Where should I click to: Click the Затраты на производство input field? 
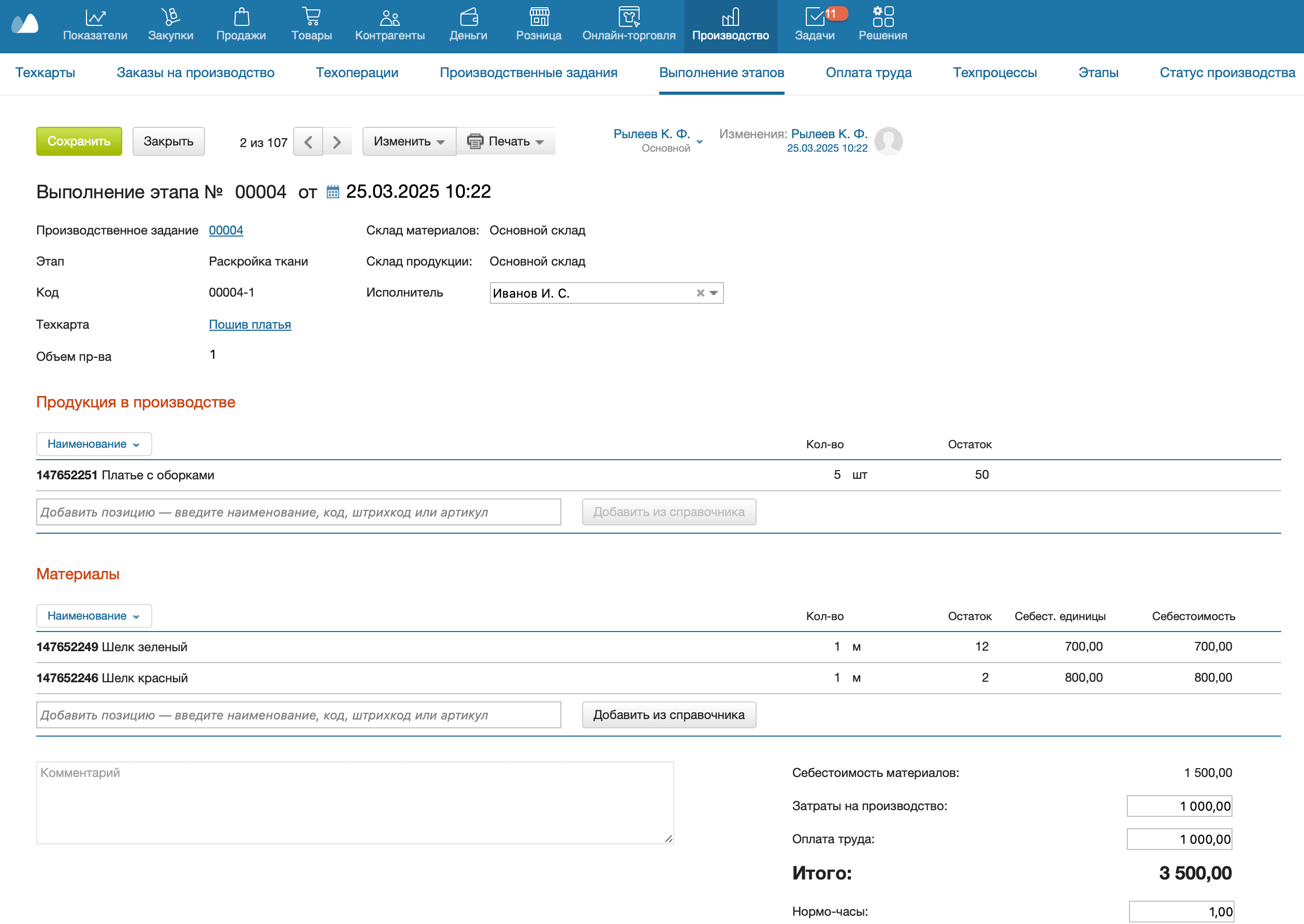tap(1179, 805)
